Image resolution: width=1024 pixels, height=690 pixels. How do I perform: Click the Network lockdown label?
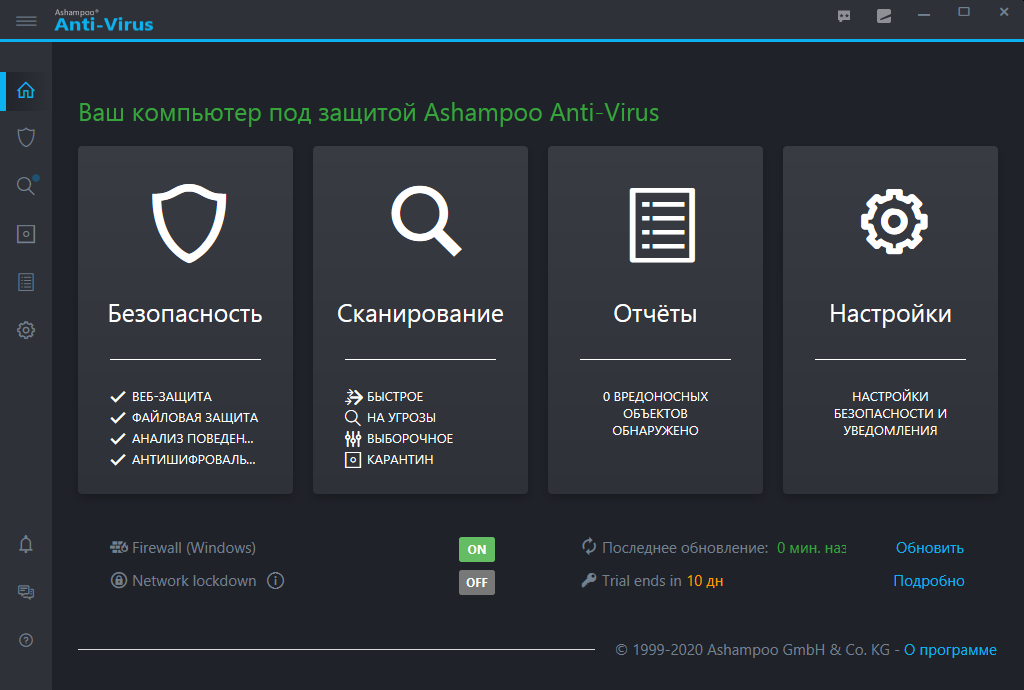(194, 581)
